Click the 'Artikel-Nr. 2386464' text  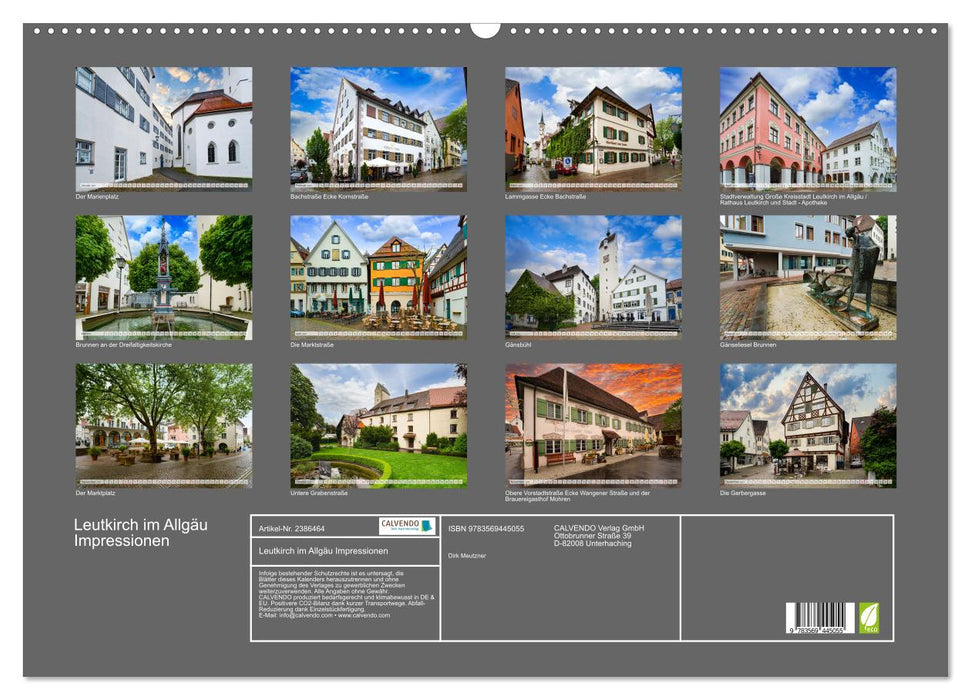pyautogui.click(x=291, y=528)
